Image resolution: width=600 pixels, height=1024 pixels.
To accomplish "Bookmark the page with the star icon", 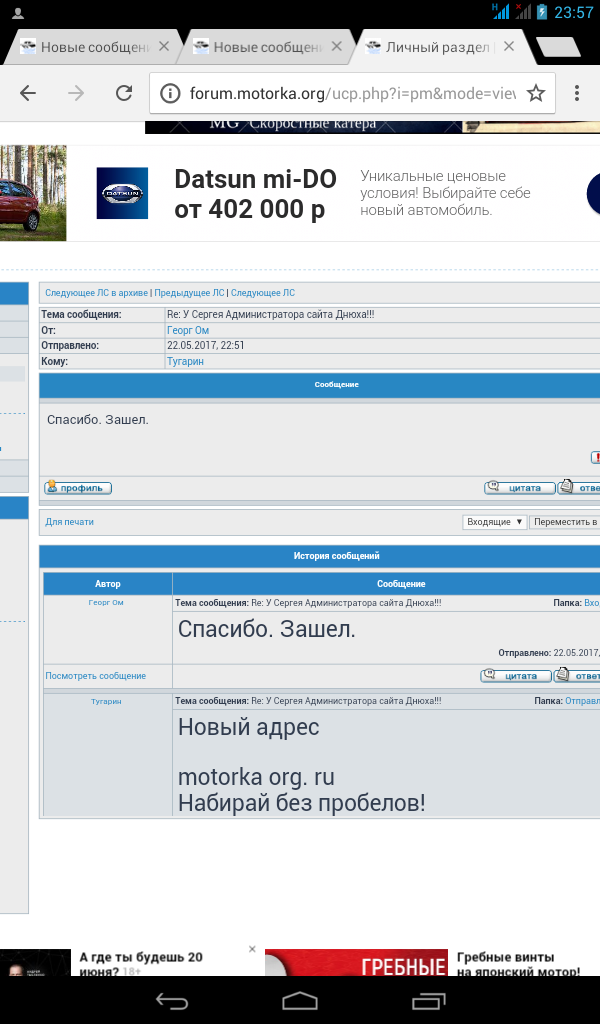I will point(536,93).
